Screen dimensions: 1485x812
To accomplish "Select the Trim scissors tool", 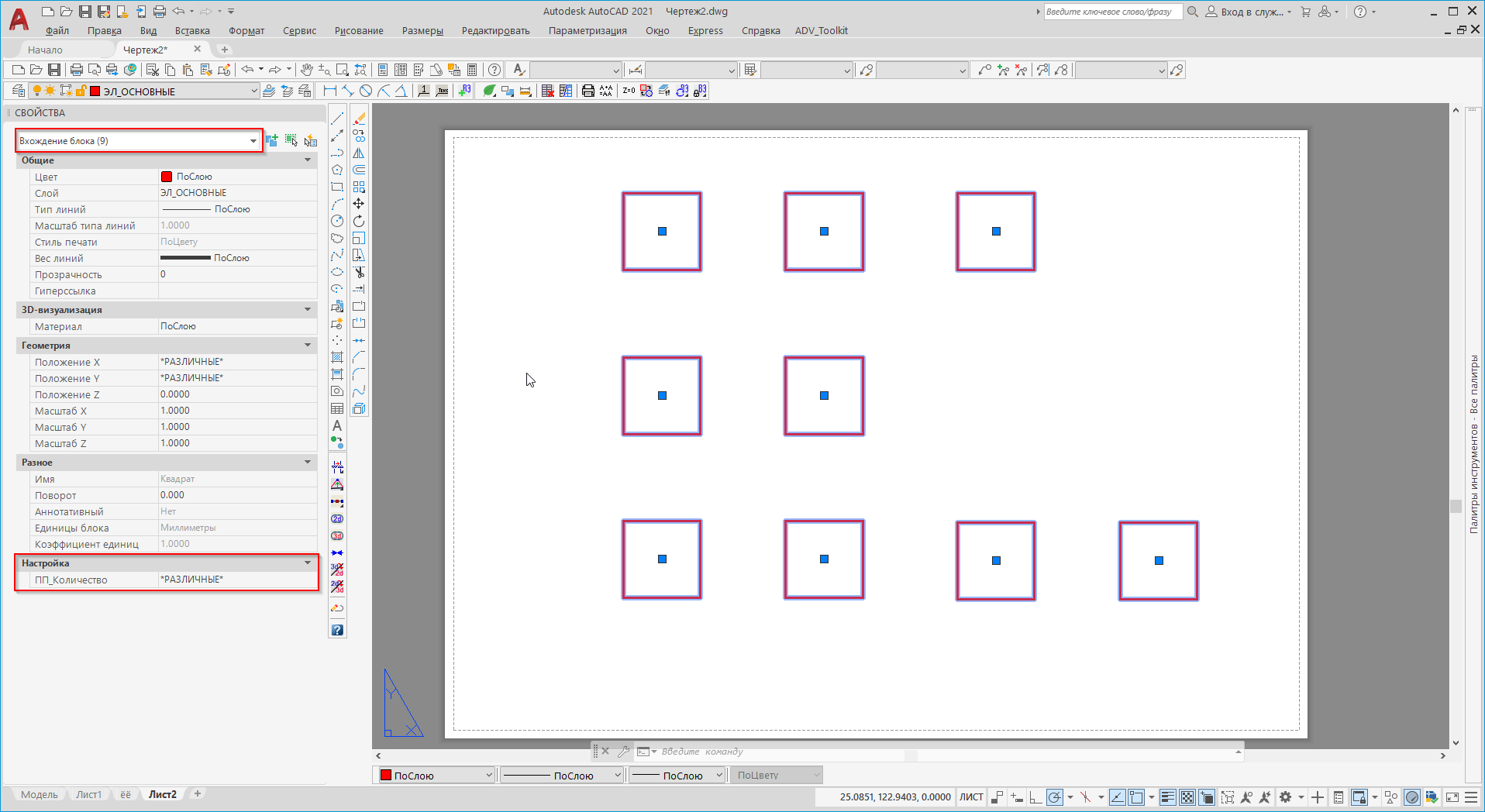I will coord(359,272).
